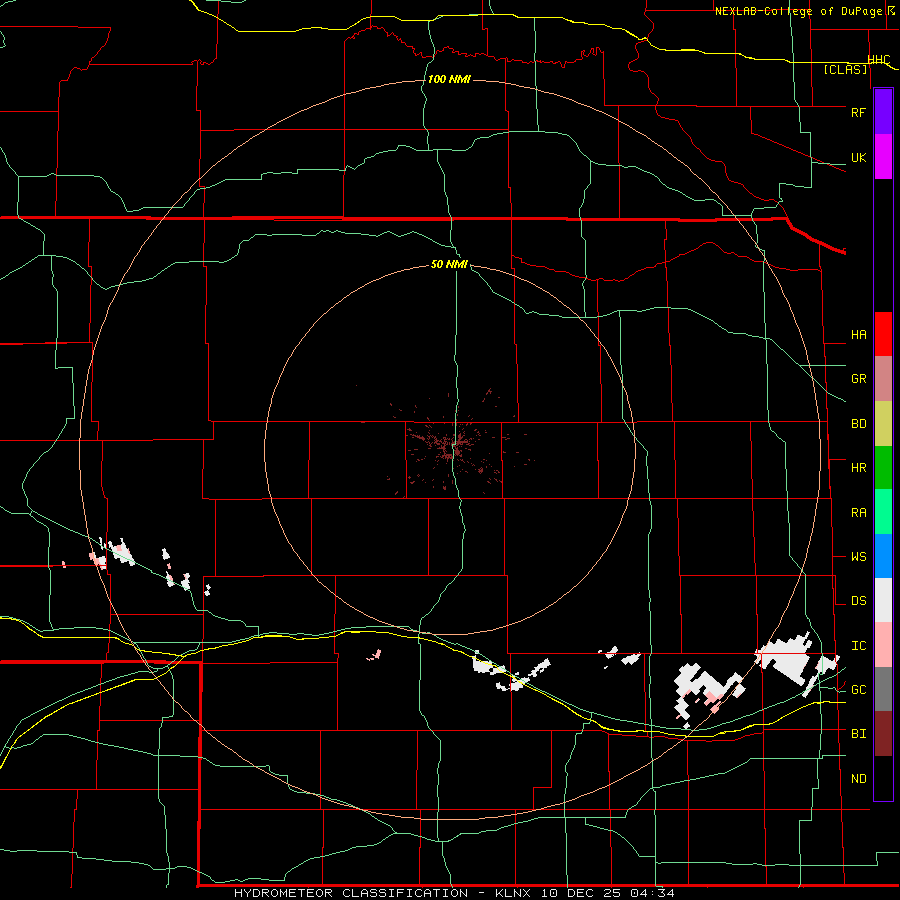Click the RA light green legend swatch

tap(883, 512)
